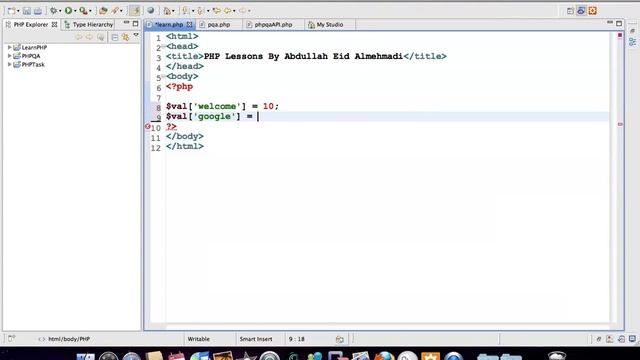
Task: Click the Next Annotation toolbar icon
Action: pos(185,11)
